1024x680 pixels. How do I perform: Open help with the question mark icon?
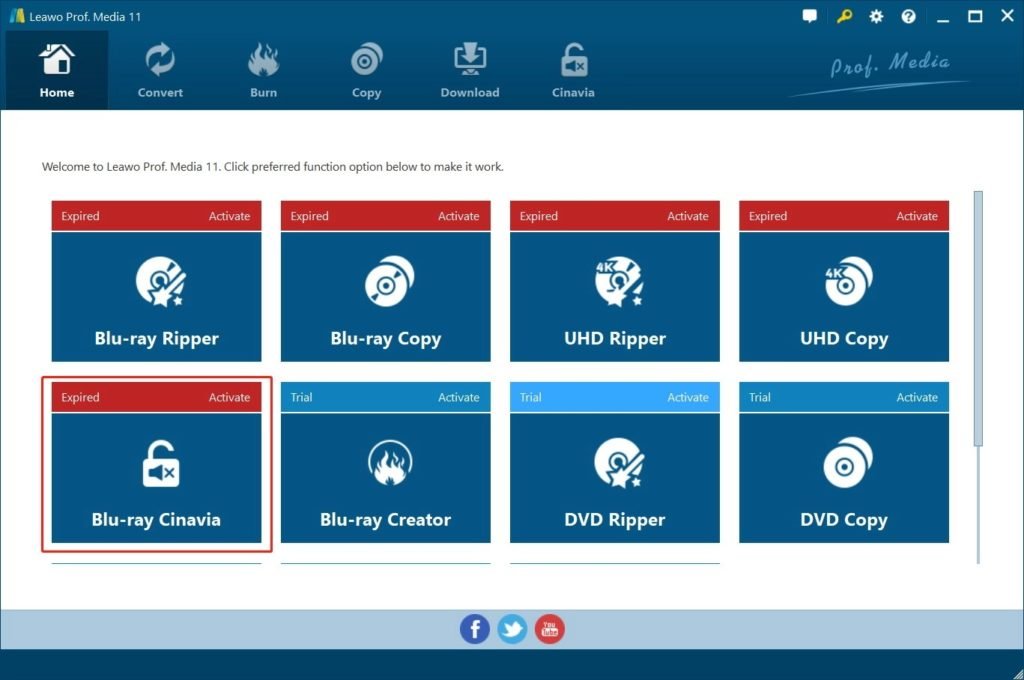point(908,16)
